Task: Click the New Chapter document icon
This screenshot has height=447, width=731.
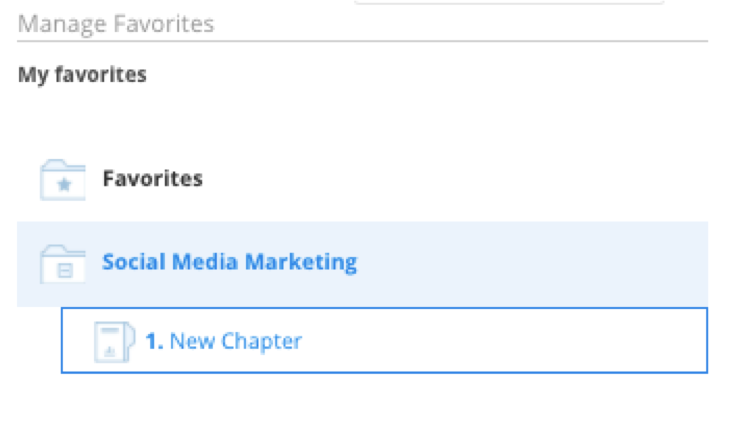Action: click(114, 342)
